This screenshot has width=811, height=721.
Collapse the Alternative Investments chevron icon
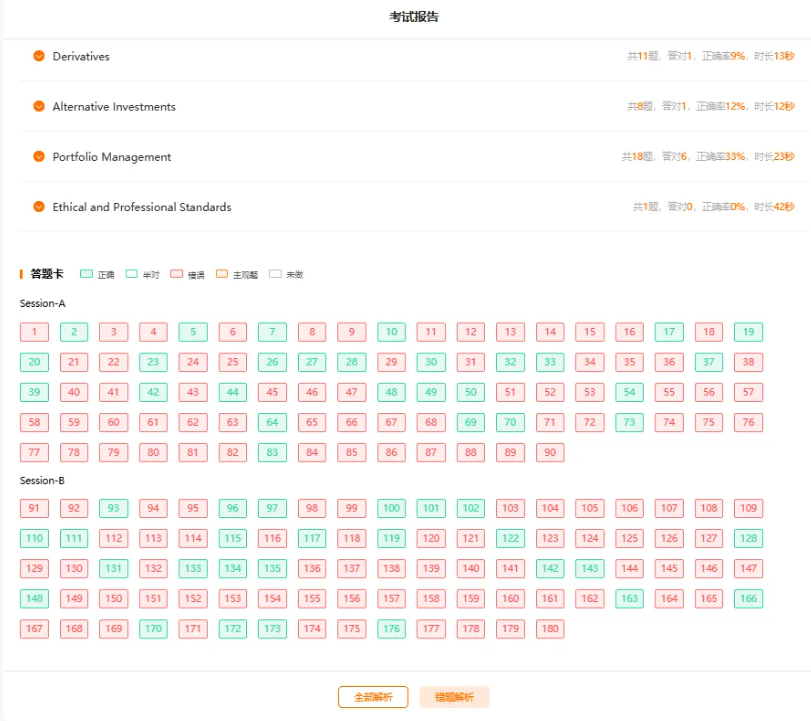(x=39, y=106)
